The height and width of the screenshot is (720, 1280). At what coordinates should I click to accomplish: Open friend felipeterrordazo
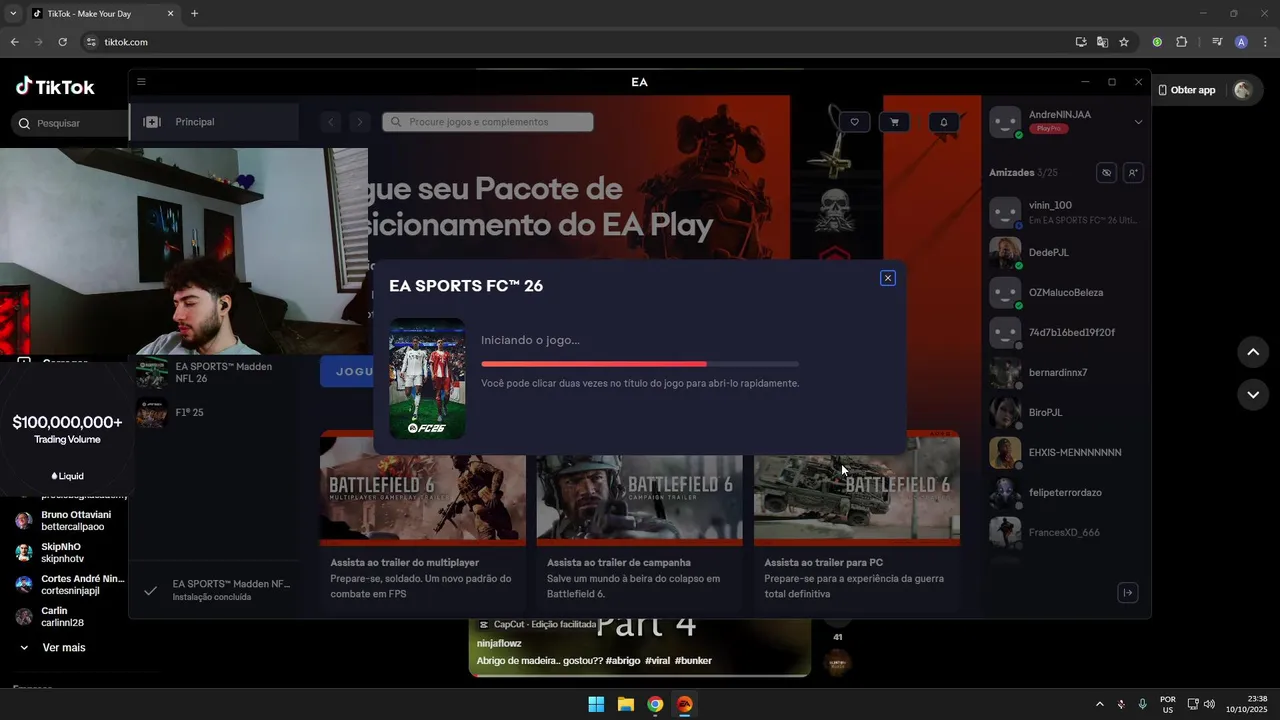pos(1066,492)
